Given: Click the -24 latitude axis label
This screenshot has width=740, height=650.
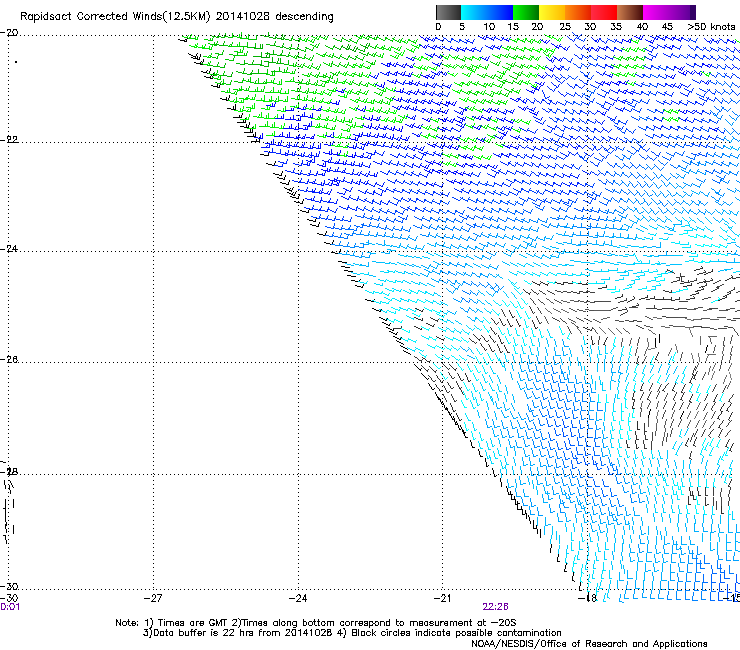Looking at the screenshot, I should coord(9,249).
